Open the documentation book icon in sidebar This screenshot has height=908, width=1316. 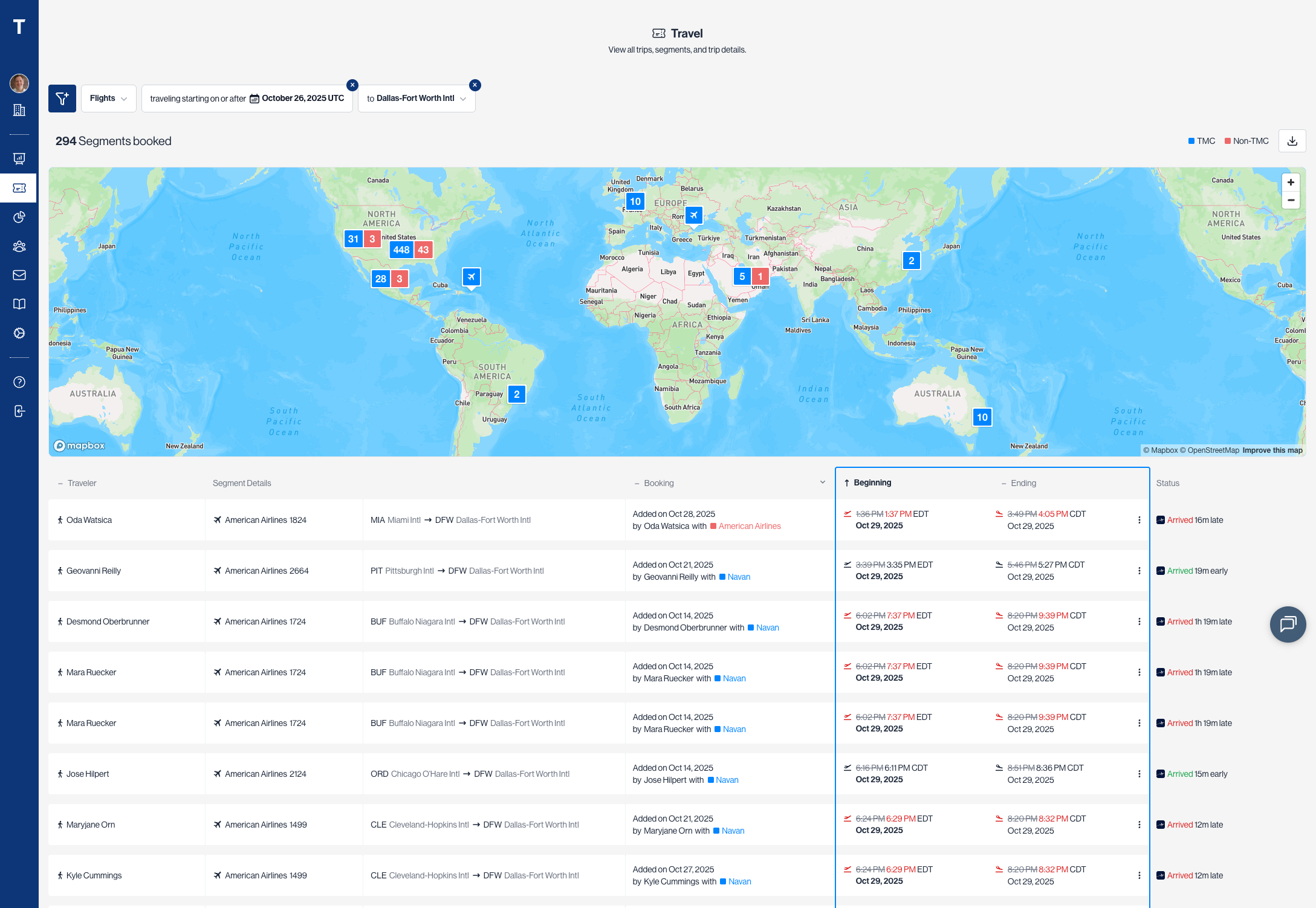click(x=19, y=304)
